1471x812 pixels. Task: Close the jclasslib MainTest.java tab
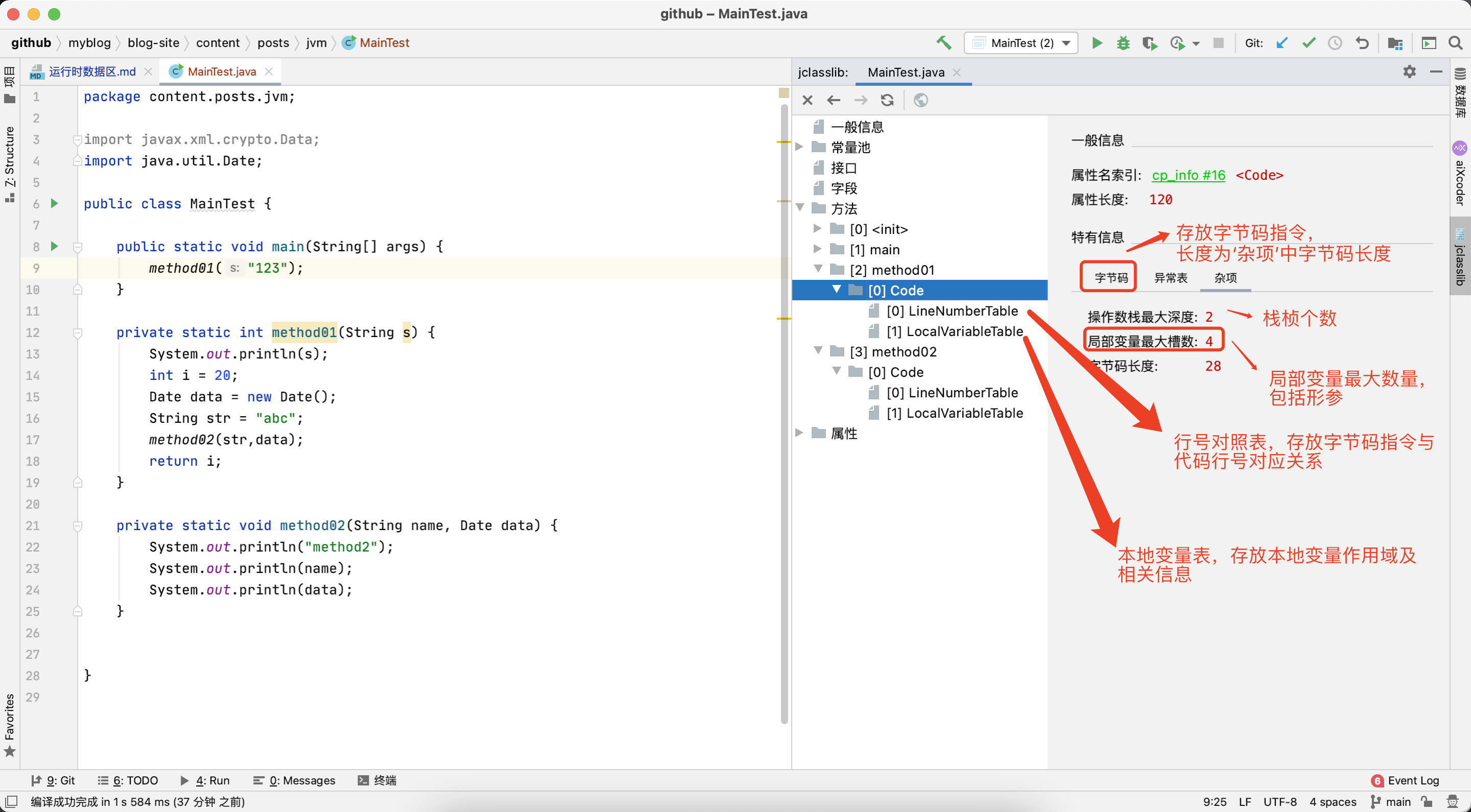click(x=957, y=73)
